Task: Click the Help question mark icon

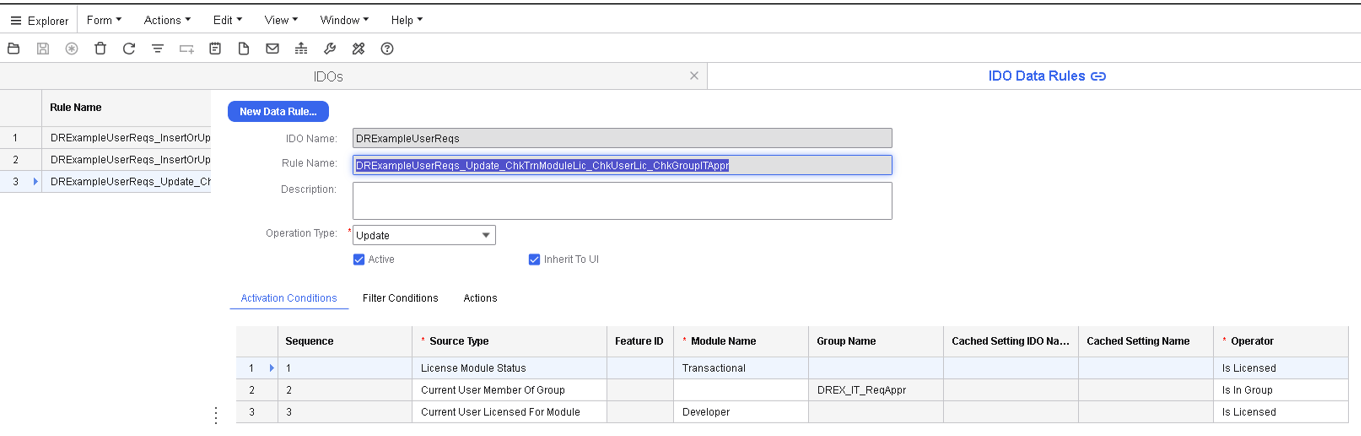Action: point(387,49)
